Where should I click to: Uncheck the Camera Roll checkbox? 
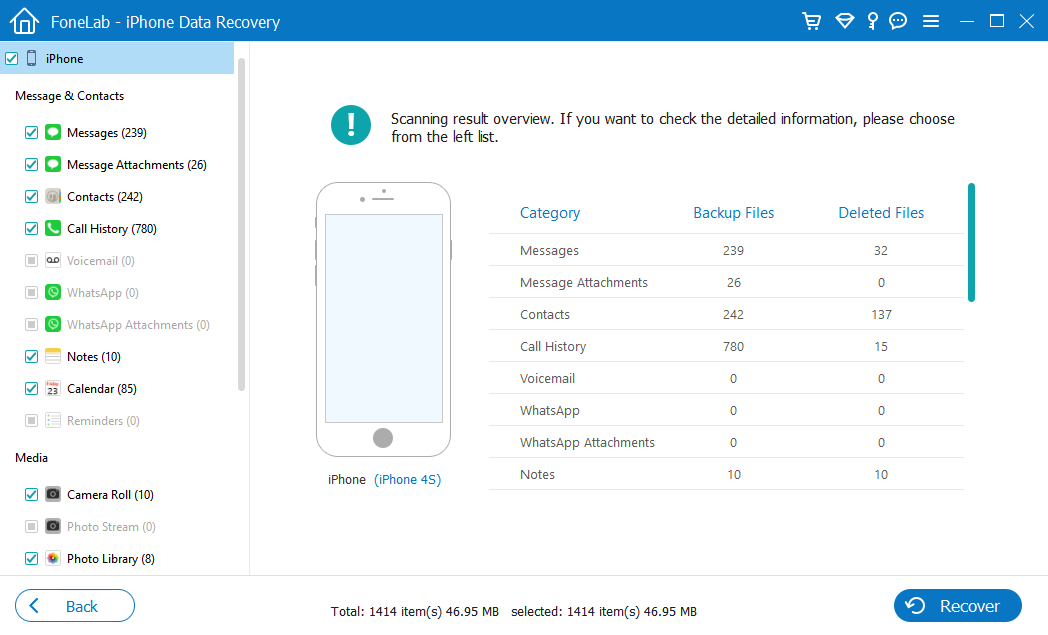click(x=31, y=495)
